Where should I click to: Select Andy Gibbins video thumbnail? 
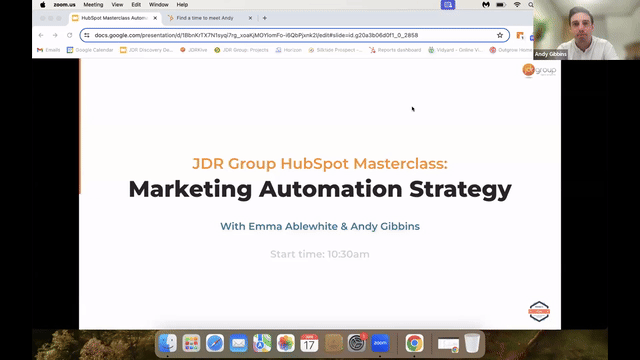click(x=586, y=30)
